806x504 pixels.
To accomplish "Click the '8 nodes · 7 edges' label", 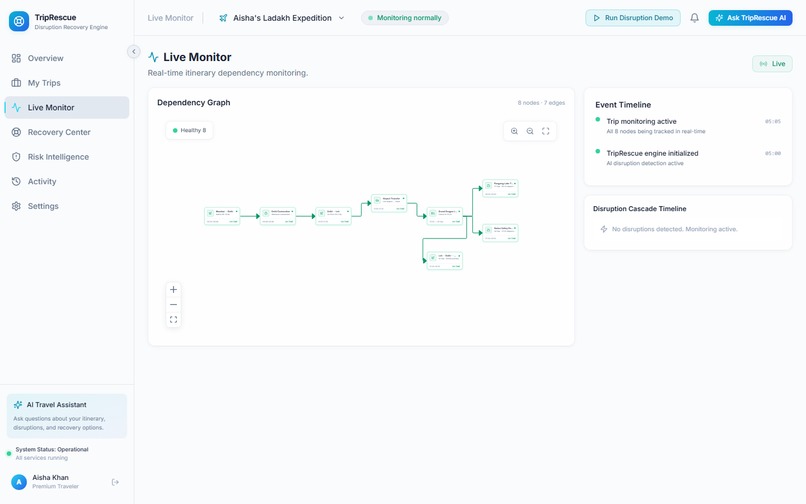I will pos(541,103).
